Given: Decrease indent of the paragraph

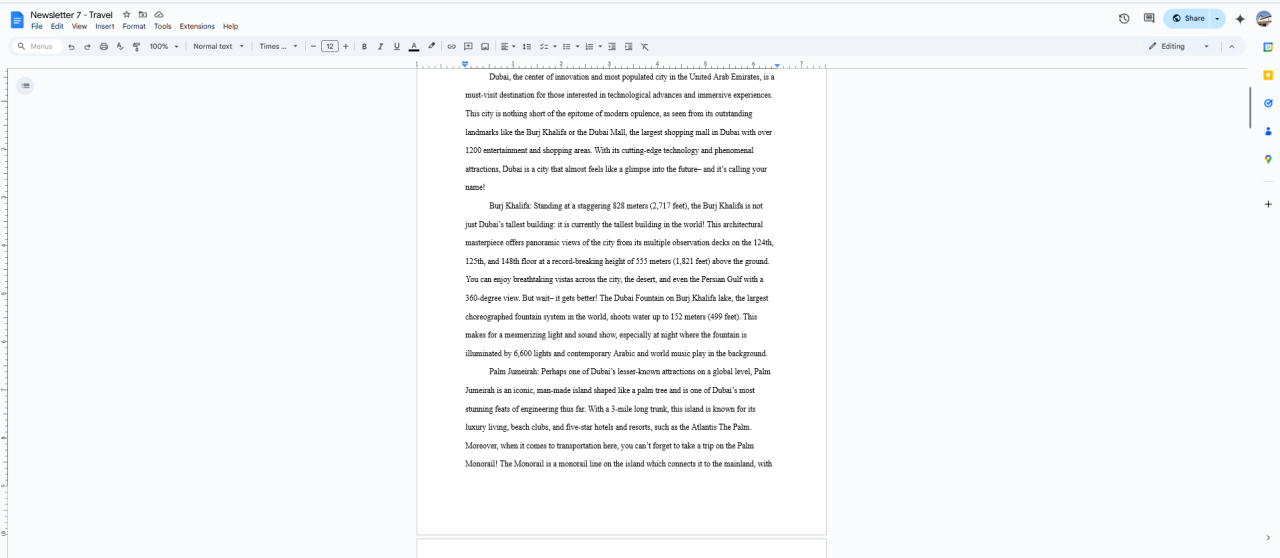Looking at the screenshot, I should [612, 47].
